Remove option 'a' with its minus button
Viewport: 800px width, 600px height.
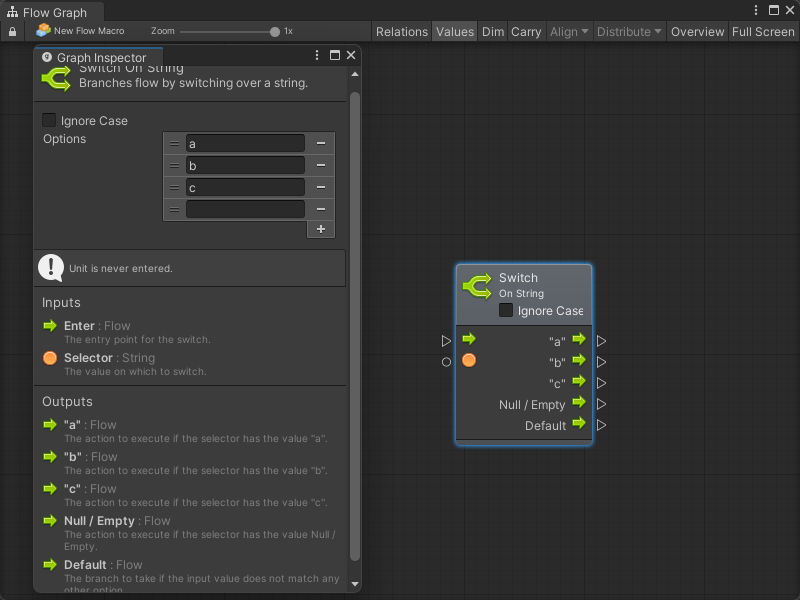(320, 144)
